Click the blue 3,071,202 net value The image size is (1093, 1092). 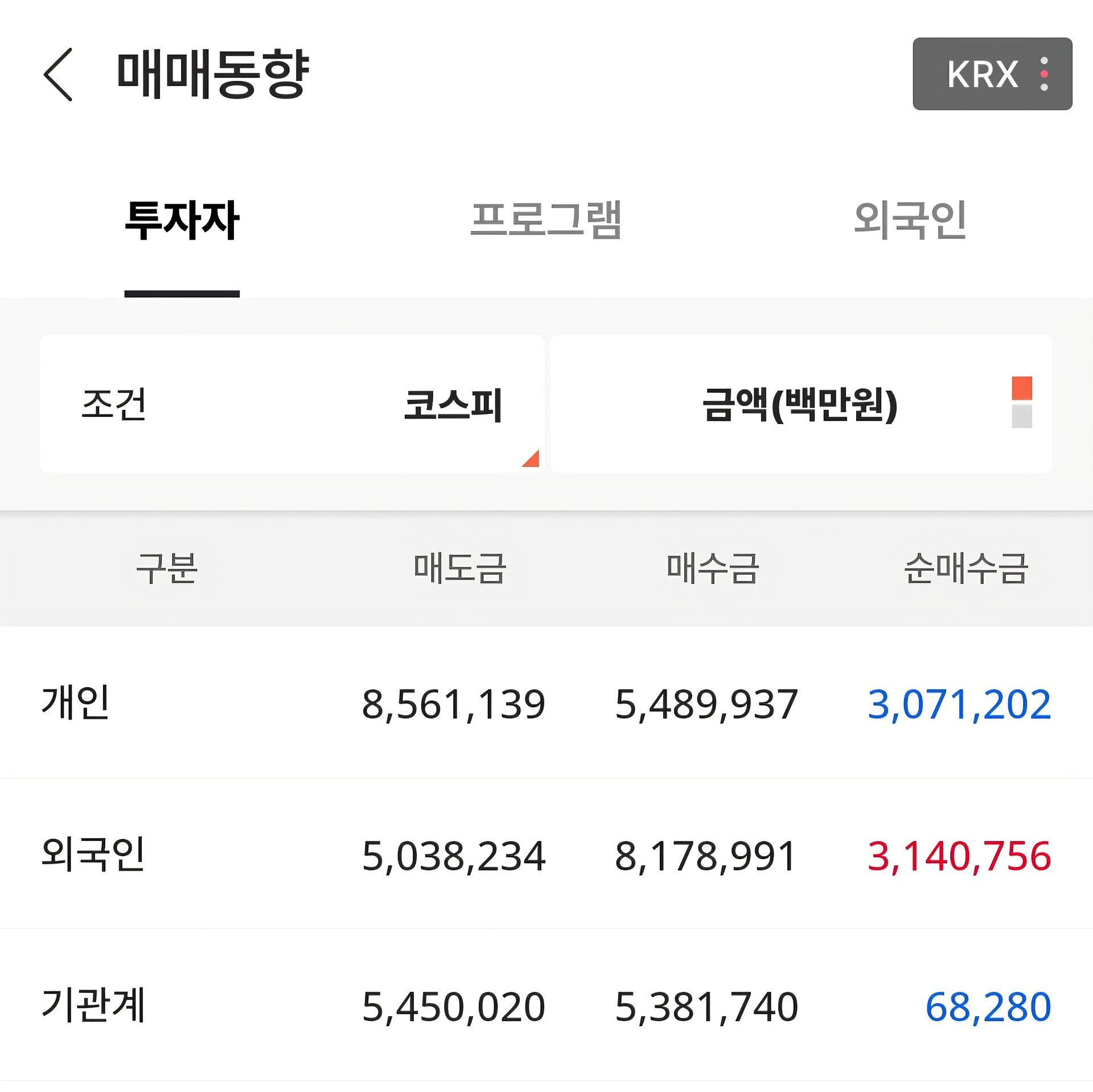959,704
